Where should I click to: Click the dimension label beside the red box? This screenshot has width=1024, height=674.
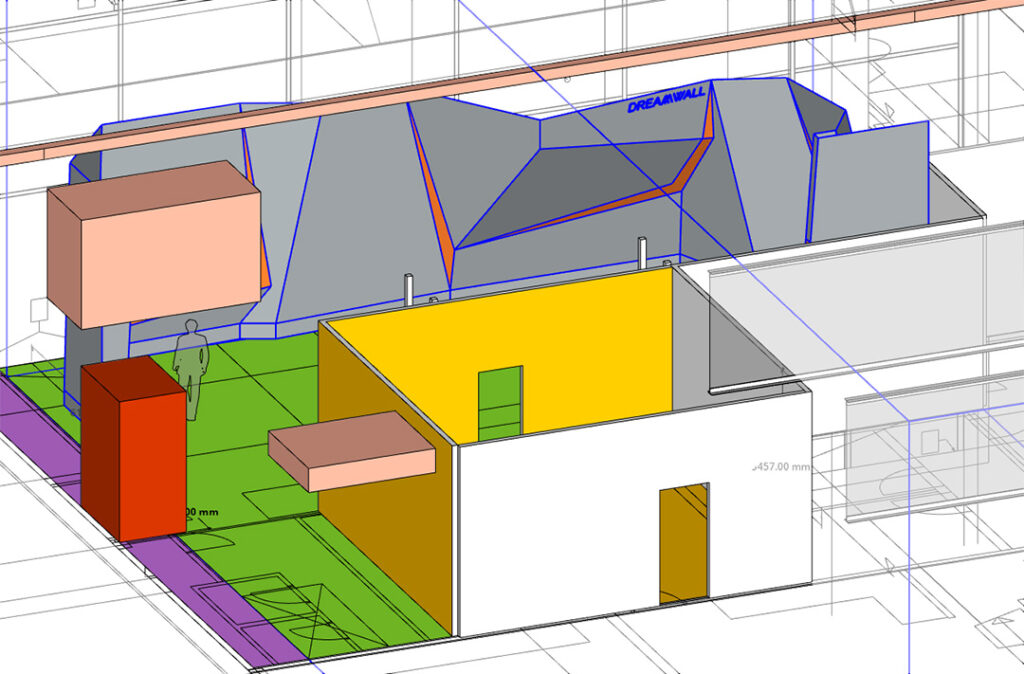(202, 513)
